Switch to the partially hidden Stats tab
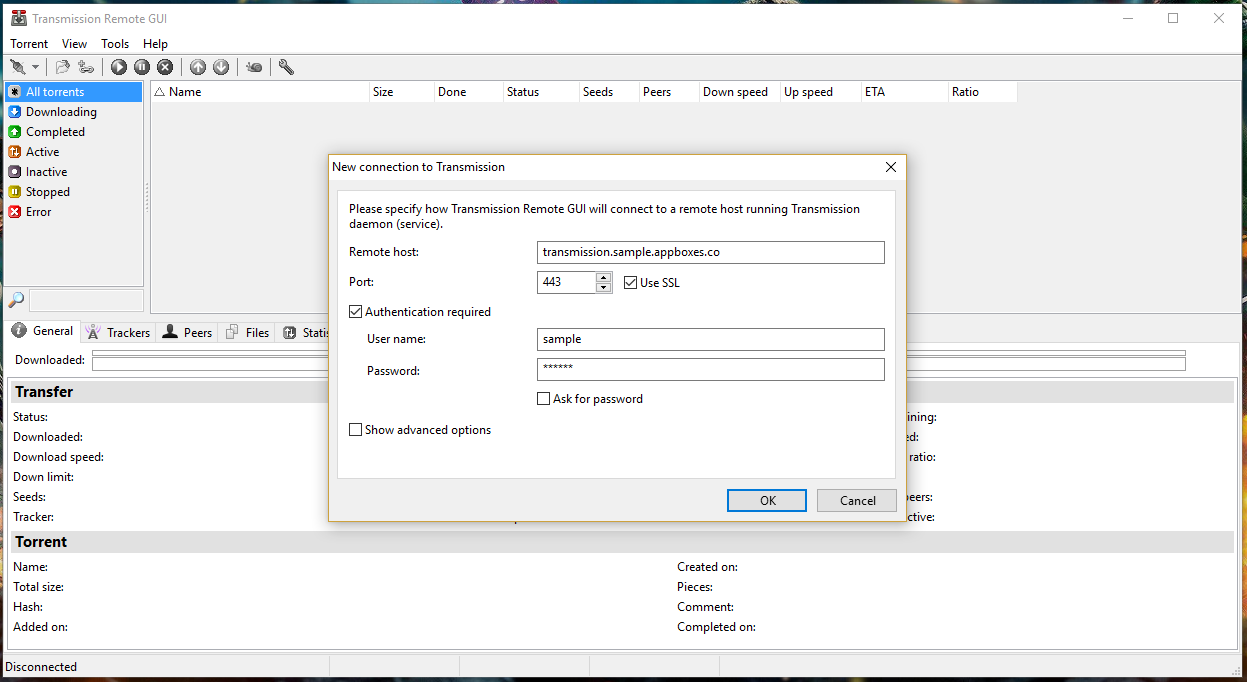 [x=304, y=332]
